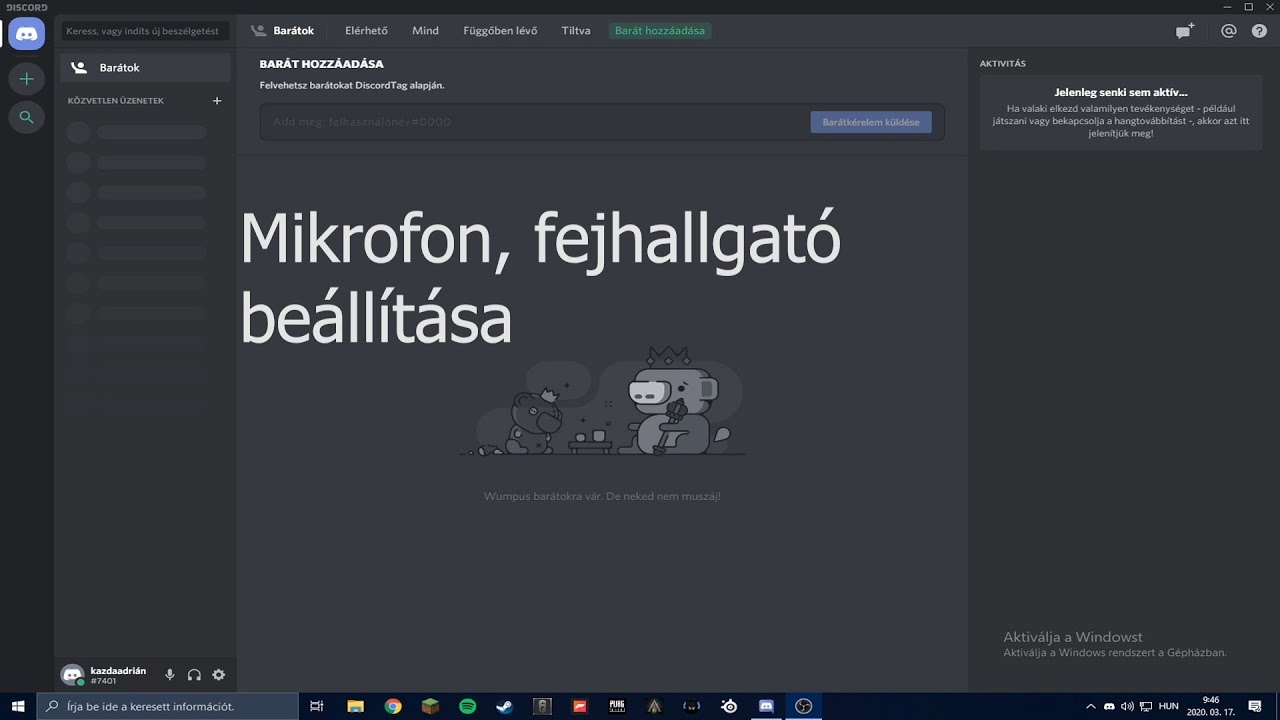The height and width of the screenshot is (720, 1280).
Task: Open new group DM icon
Action: [1185, 31]
